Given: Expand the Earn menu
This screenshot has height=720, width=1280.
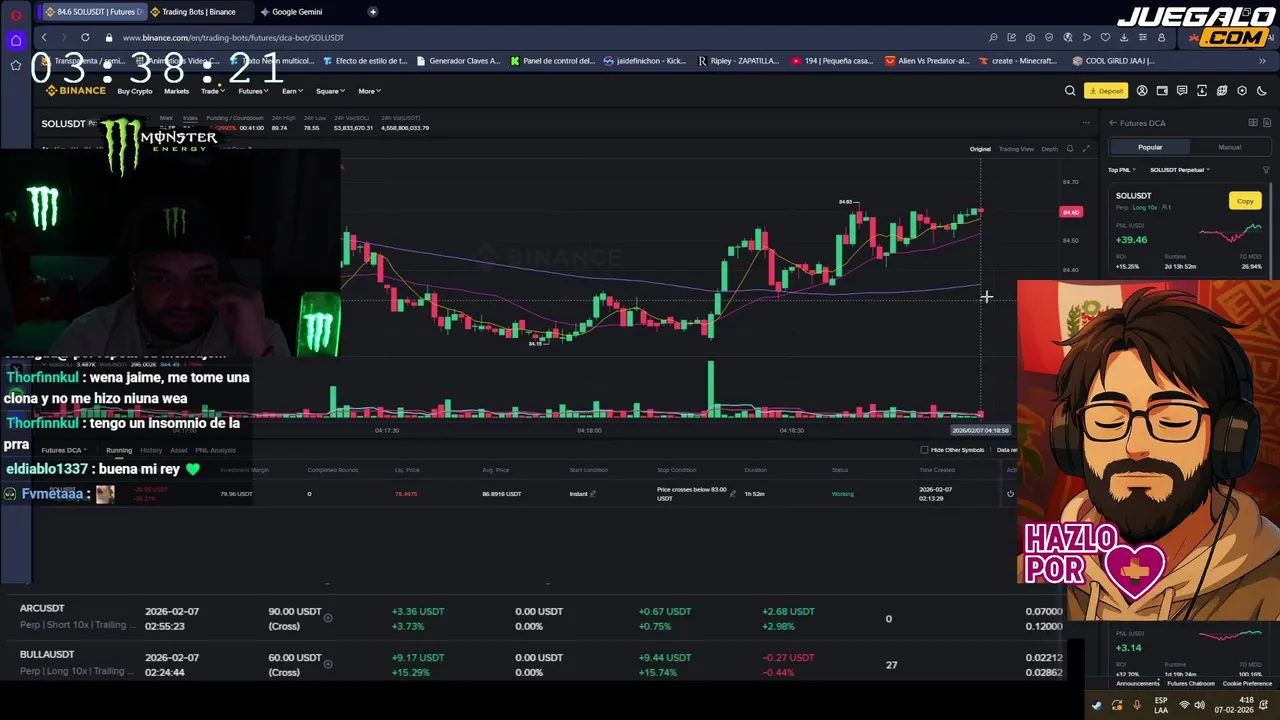Looking at the screenshot, I should pos(292,91).
